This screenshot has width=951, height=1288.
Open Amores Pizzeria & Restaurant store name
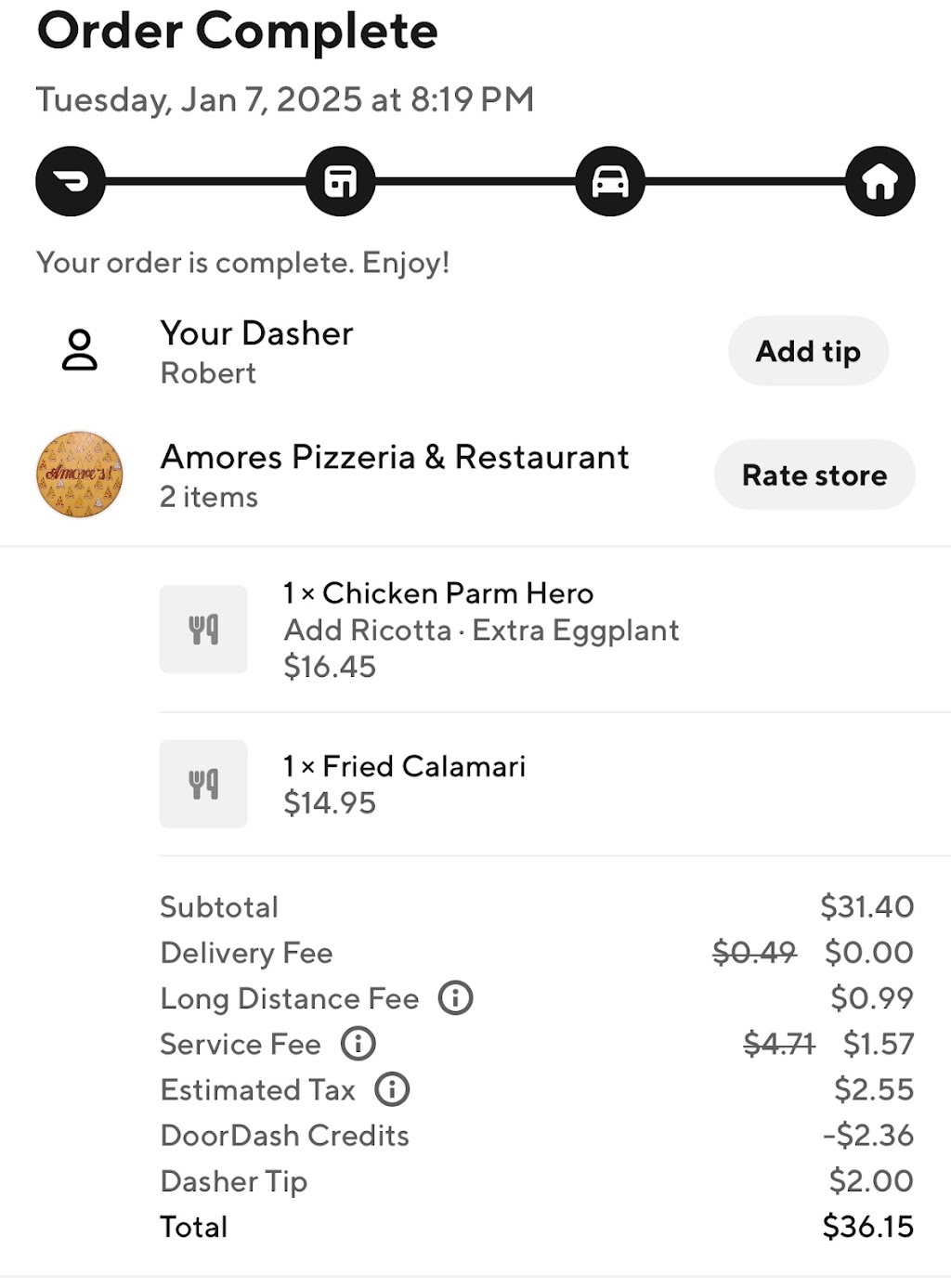tap(395, 457)
